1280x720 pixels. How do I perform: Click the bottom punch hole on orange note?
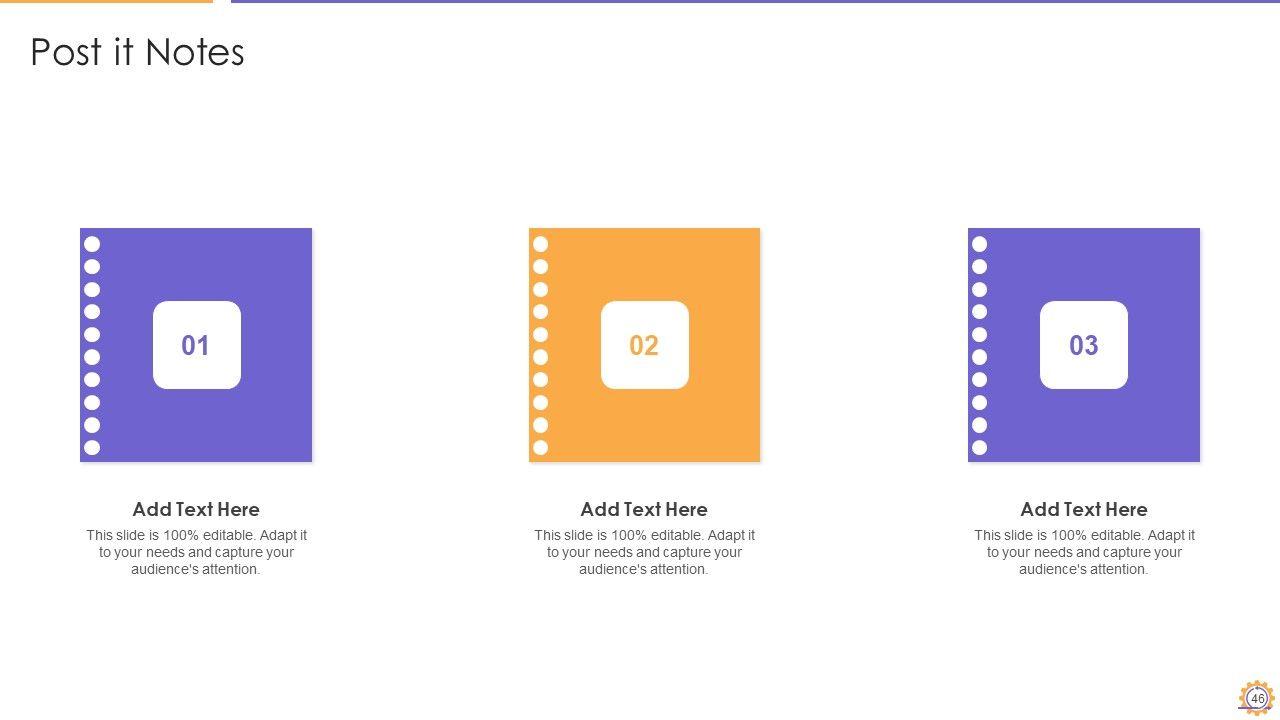[x=541, y=447]
